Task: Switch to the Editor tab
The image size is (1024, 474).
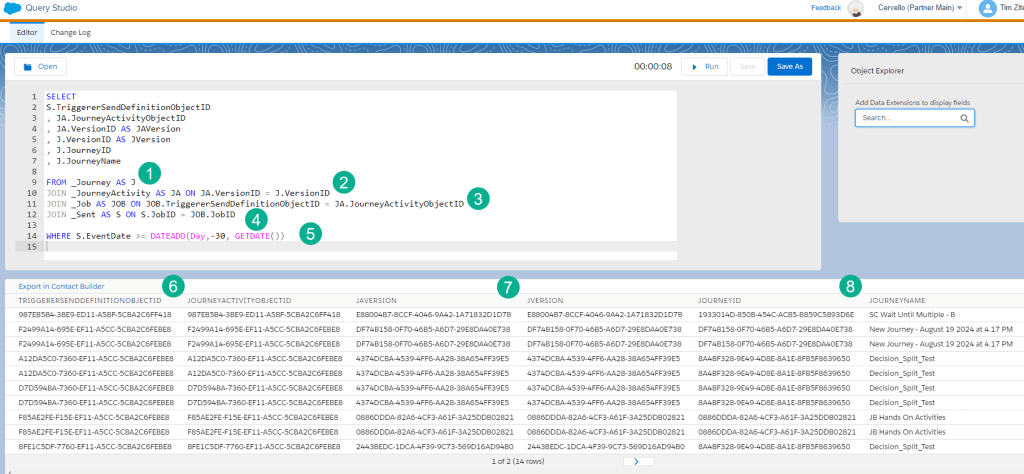Action: pyautogui.click(x=27, y=32)
